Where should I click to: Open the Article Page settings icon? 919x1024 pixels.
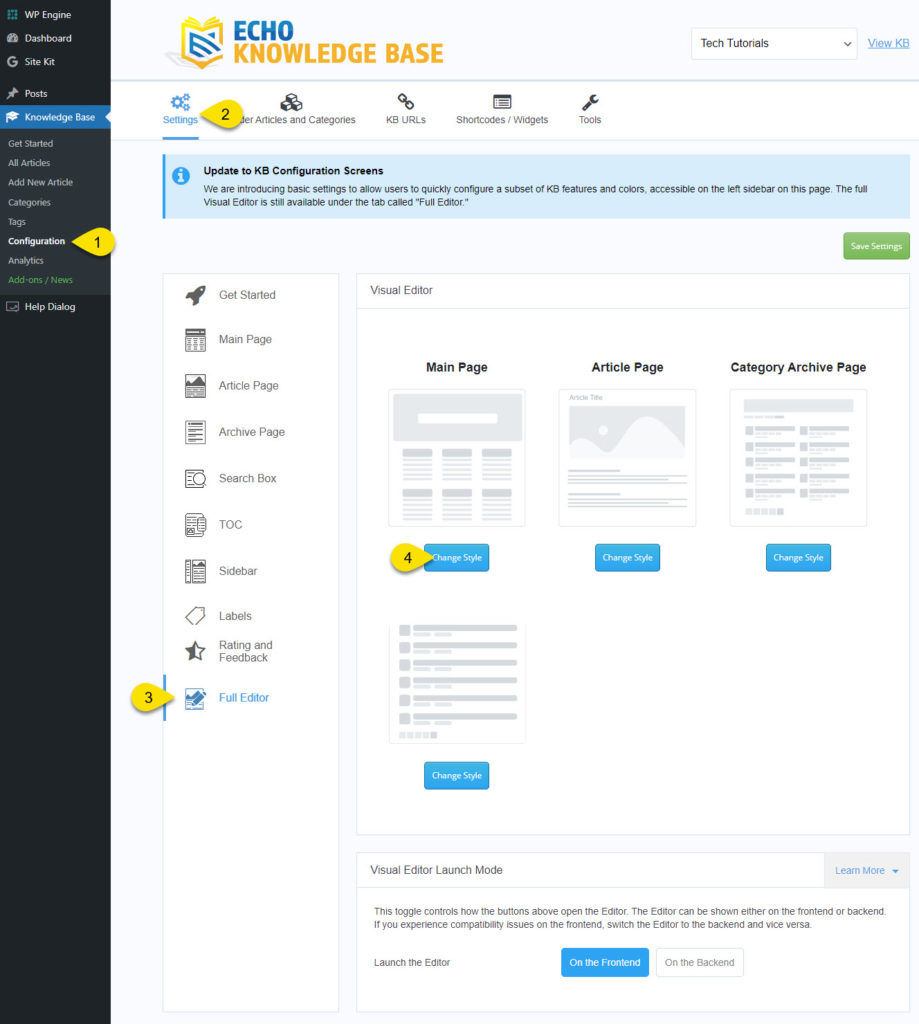click(196, 385)
